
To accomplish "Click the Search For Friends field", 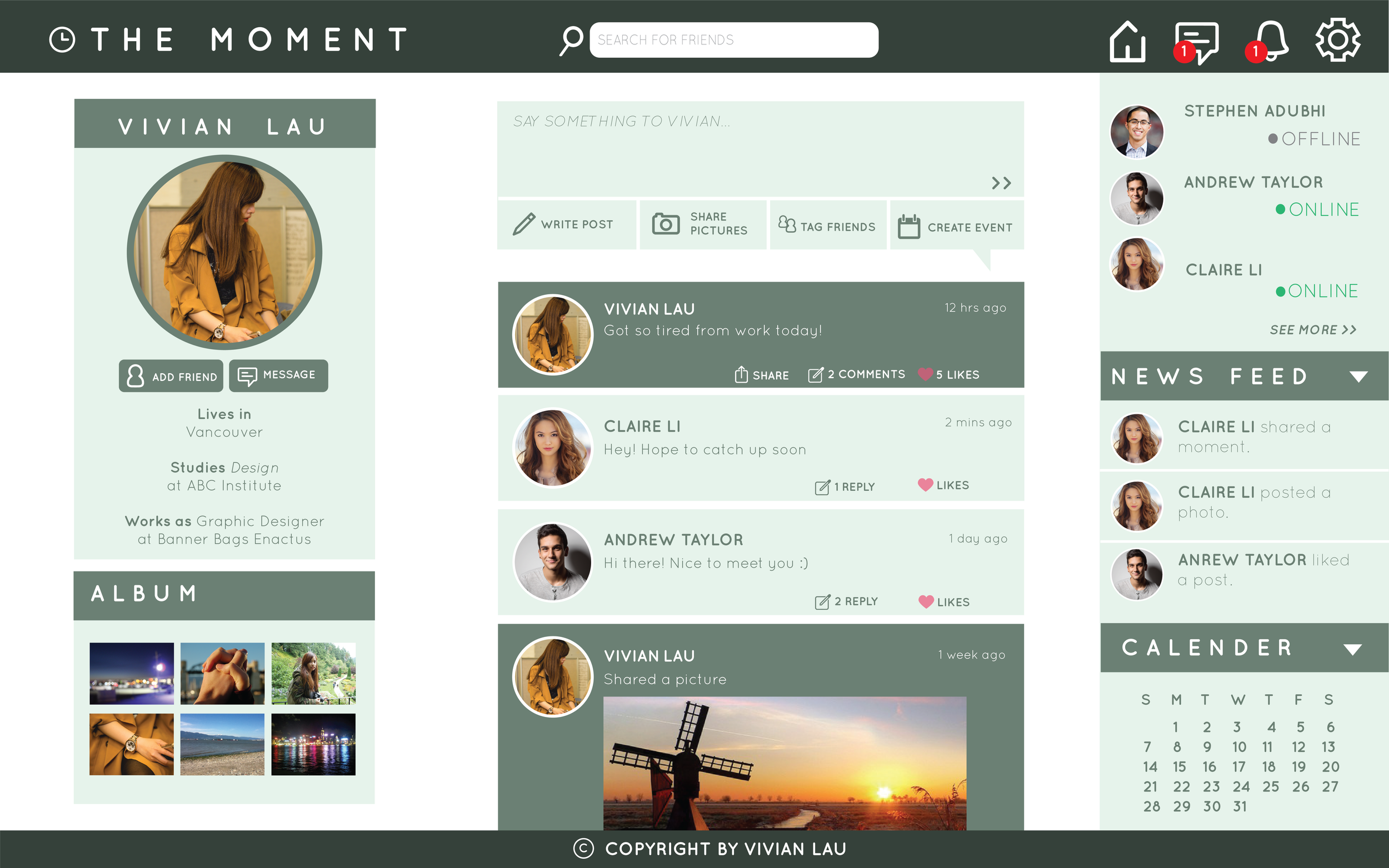I will [x=733, y=40].
